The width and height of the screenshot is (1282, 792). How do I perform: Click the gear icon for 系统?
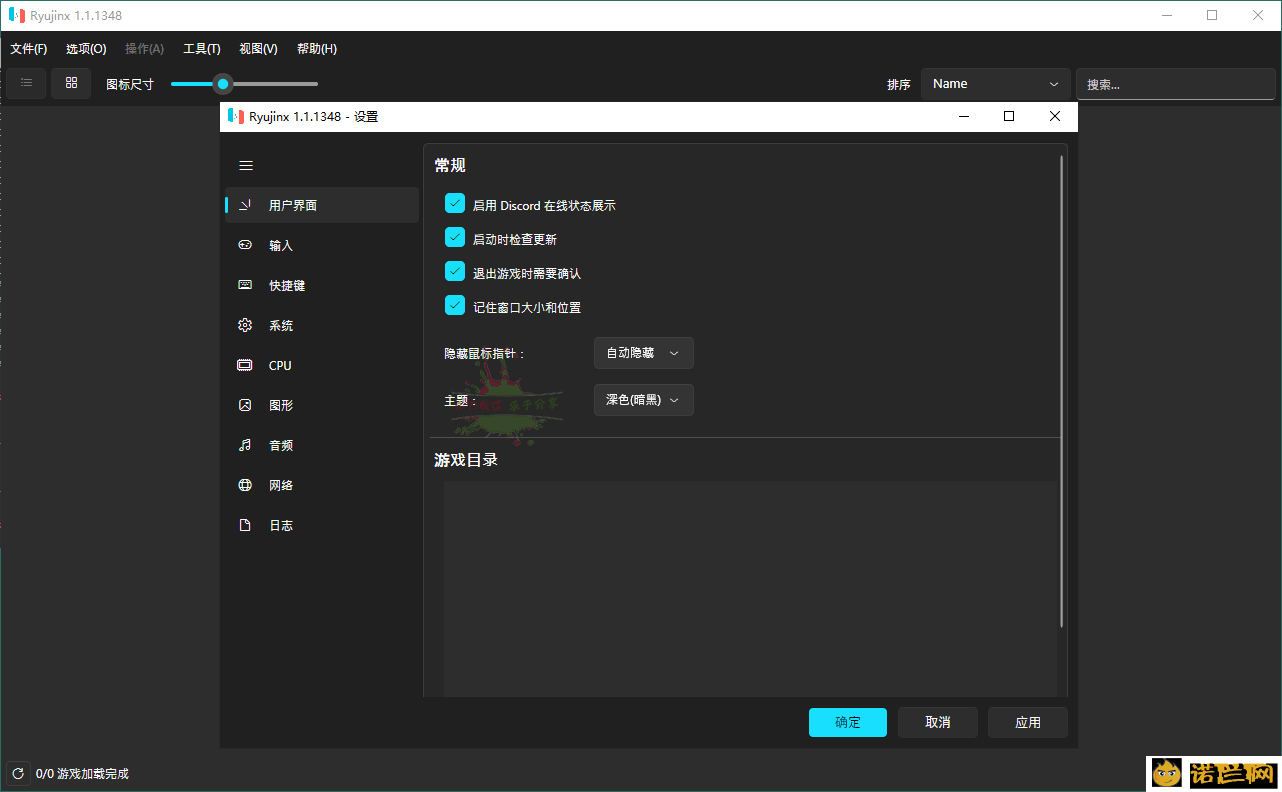click(245, 325)
